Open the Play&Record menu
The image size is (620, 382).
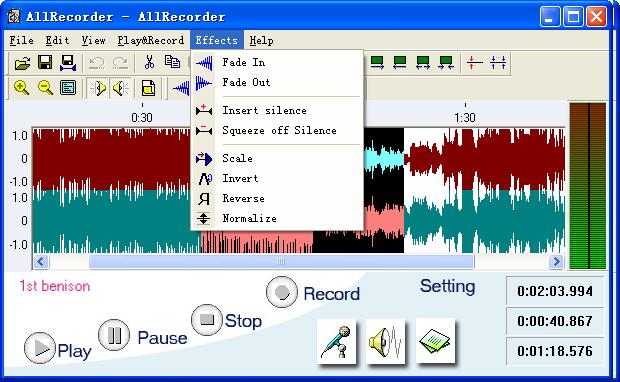coord(151,40)
